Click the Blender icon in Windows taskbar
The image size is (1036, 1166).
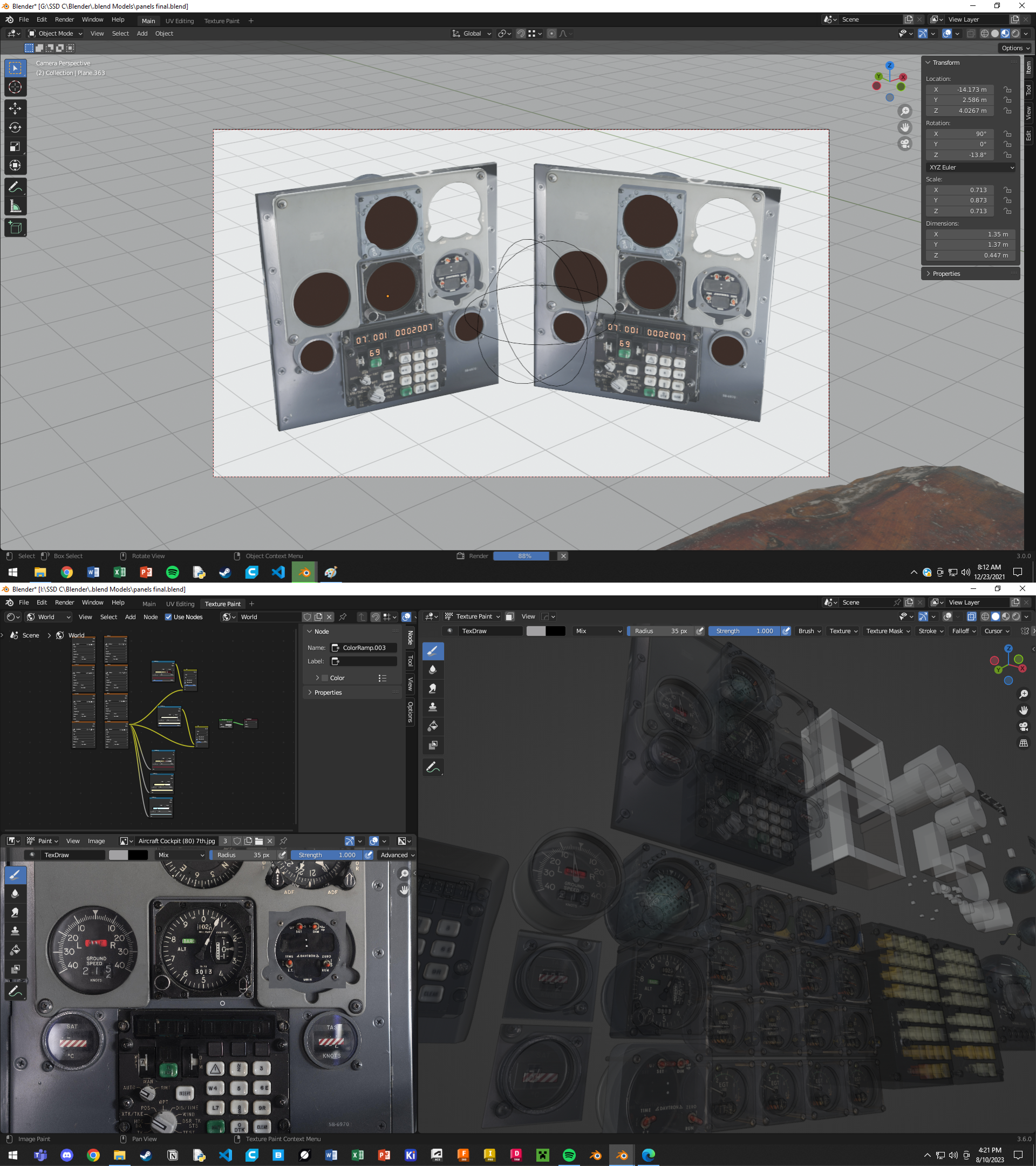click(304, 572)
